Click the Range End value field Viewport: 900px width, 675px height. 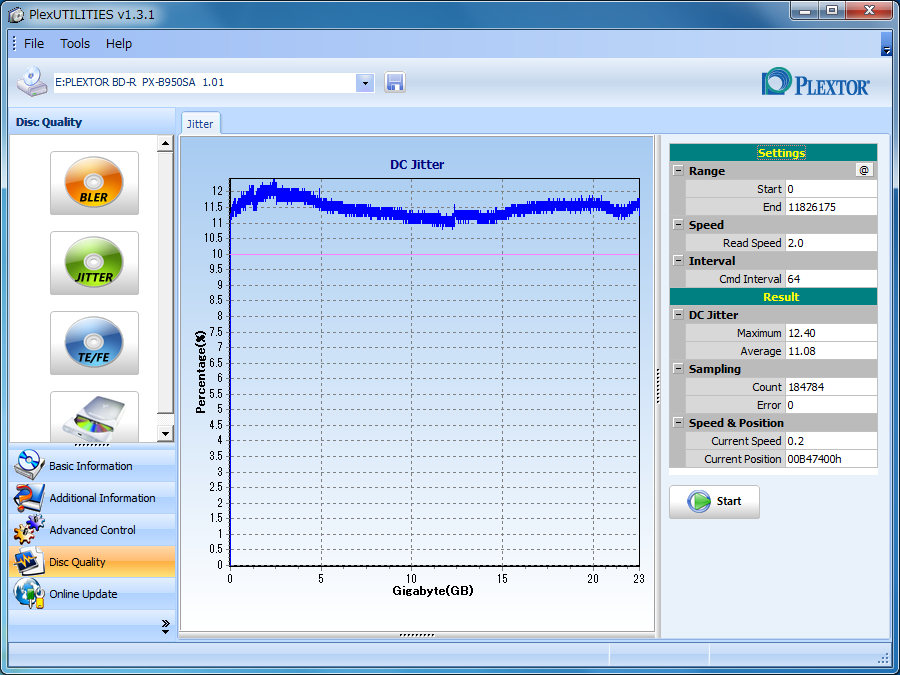pyautogui.click(x=831, y=207)
